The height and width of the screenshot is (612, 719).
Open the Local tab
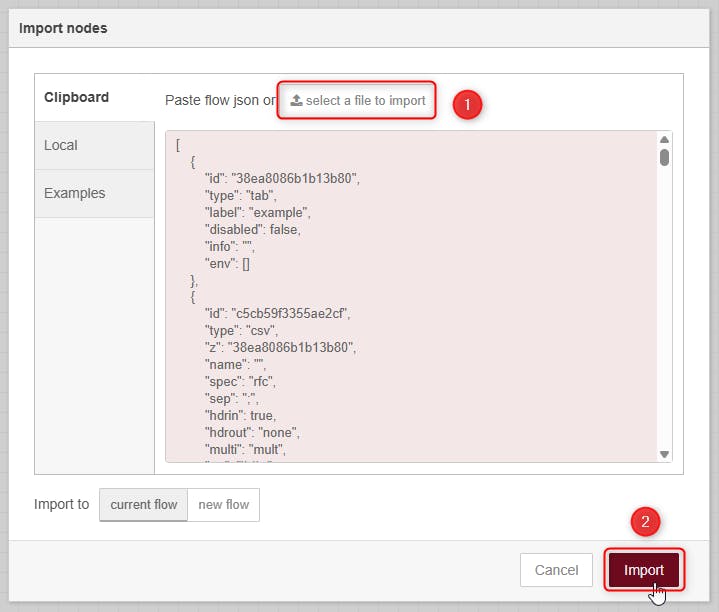click(x=61, y=145)
